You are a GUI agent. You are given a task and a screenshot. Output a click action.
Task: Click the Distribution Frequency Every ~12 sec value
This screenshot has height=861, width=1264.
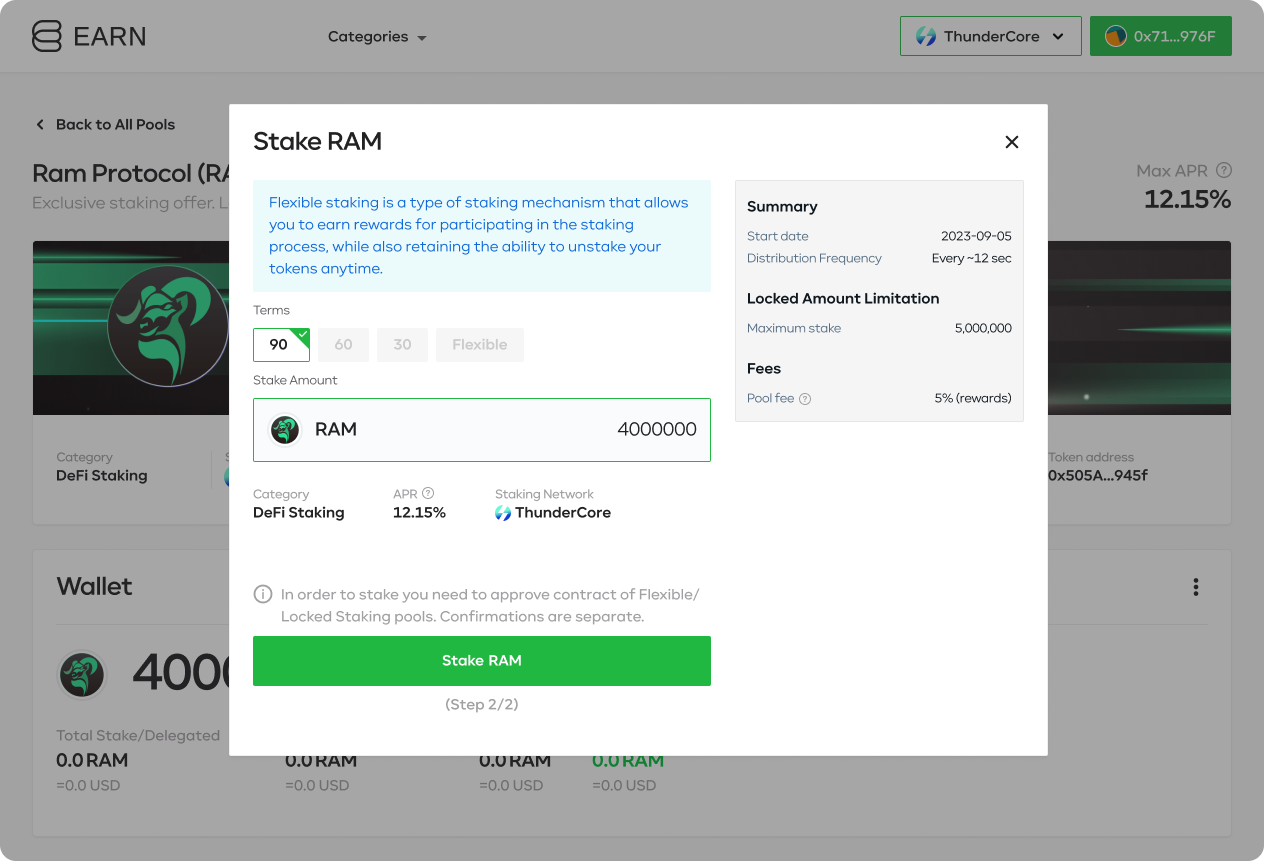click(x=971, y=258)
